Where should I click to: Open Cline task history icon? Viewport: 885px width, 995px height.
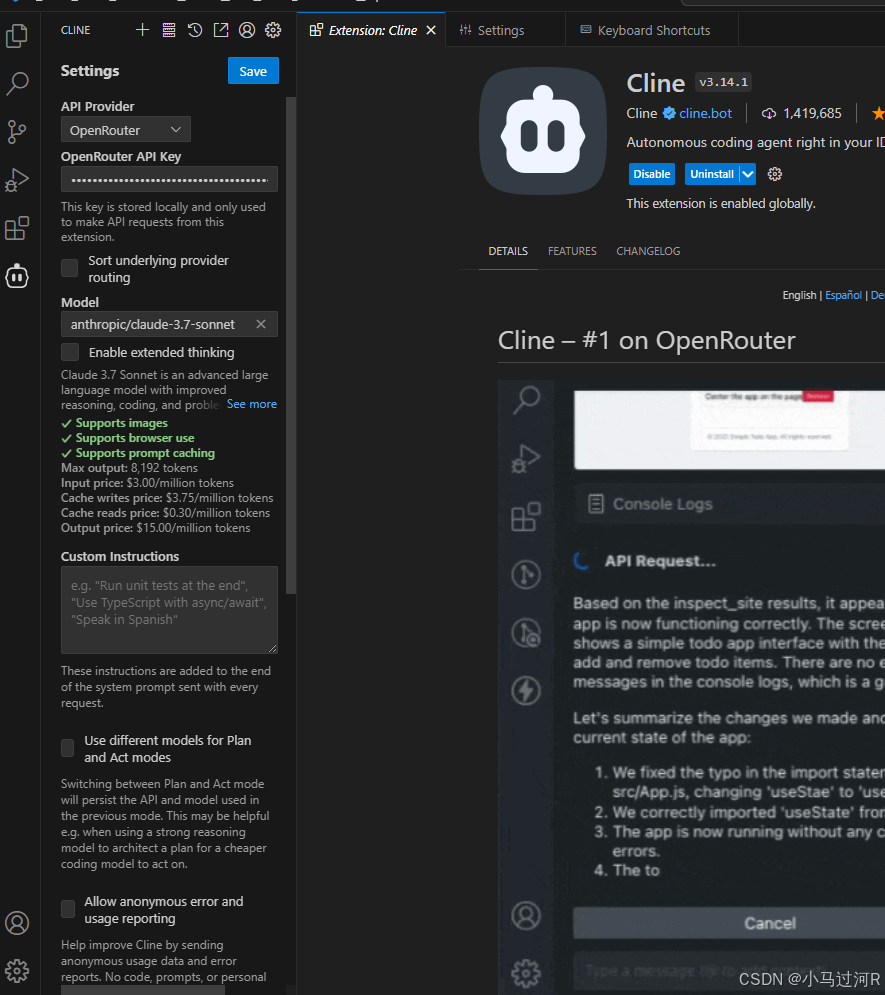pos(195,30)
